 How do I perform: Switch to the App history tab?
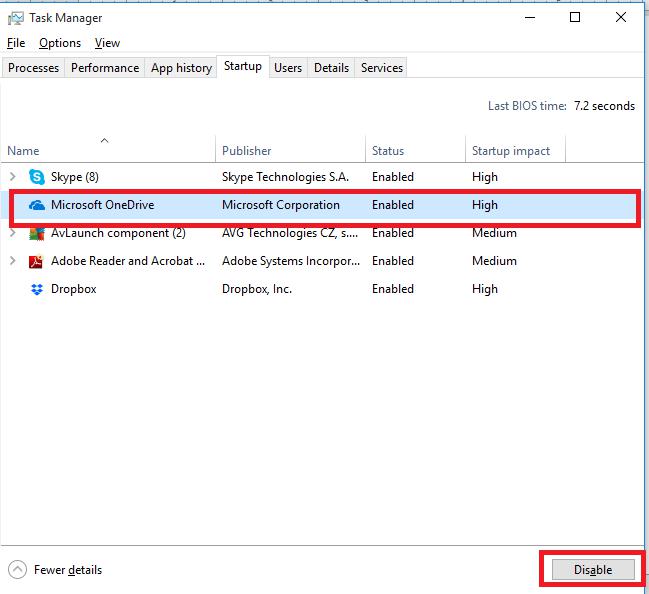[181, 67]
